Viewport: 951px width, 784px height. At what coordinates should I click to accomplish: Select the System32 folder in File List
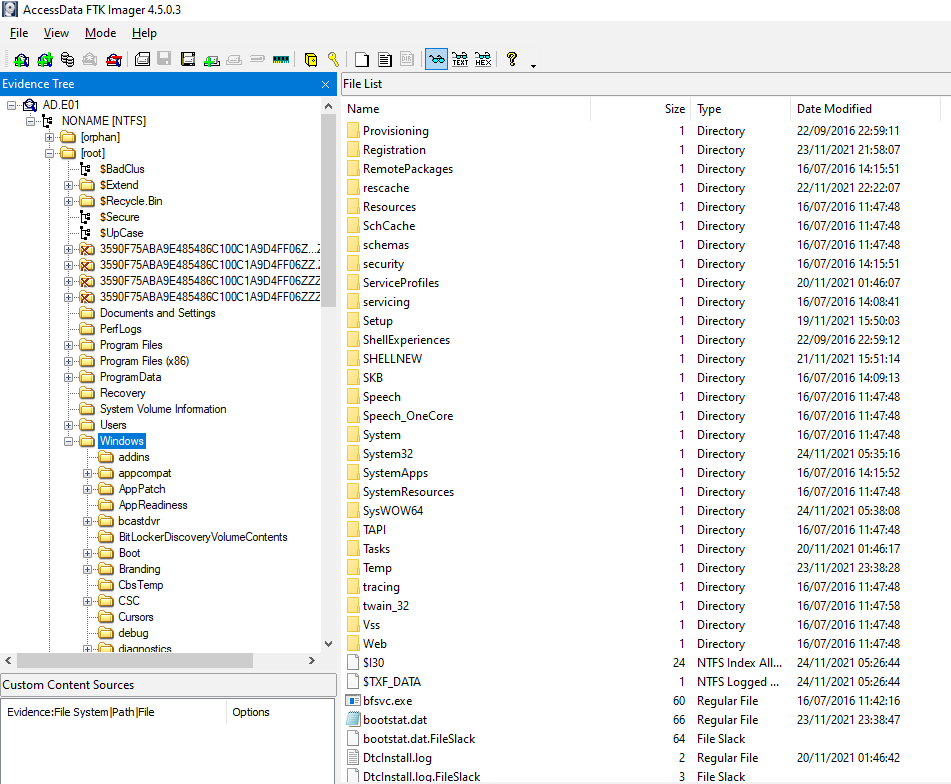381,454
